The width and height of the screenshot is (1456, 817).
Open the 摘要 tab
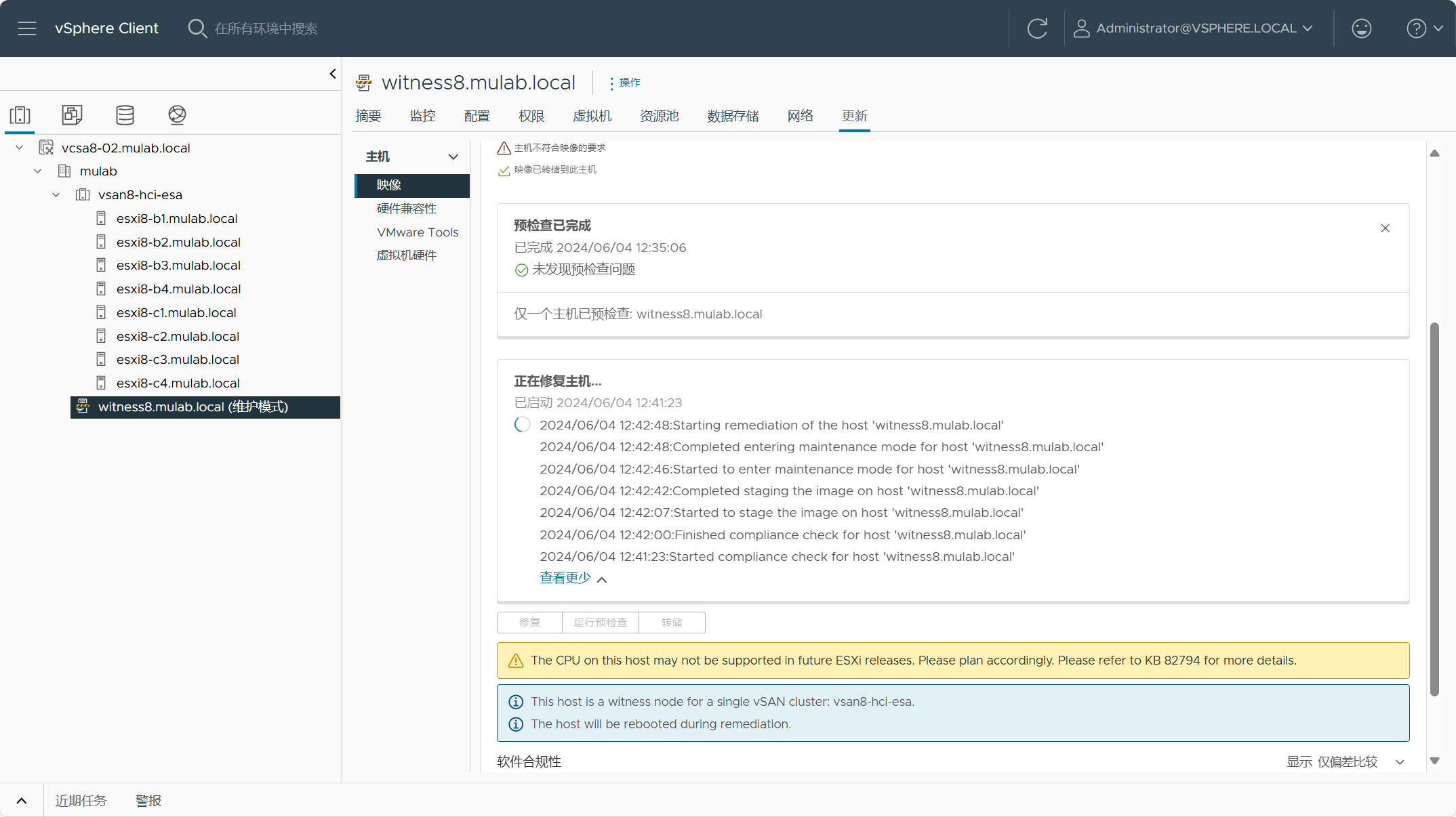[368, 116]
